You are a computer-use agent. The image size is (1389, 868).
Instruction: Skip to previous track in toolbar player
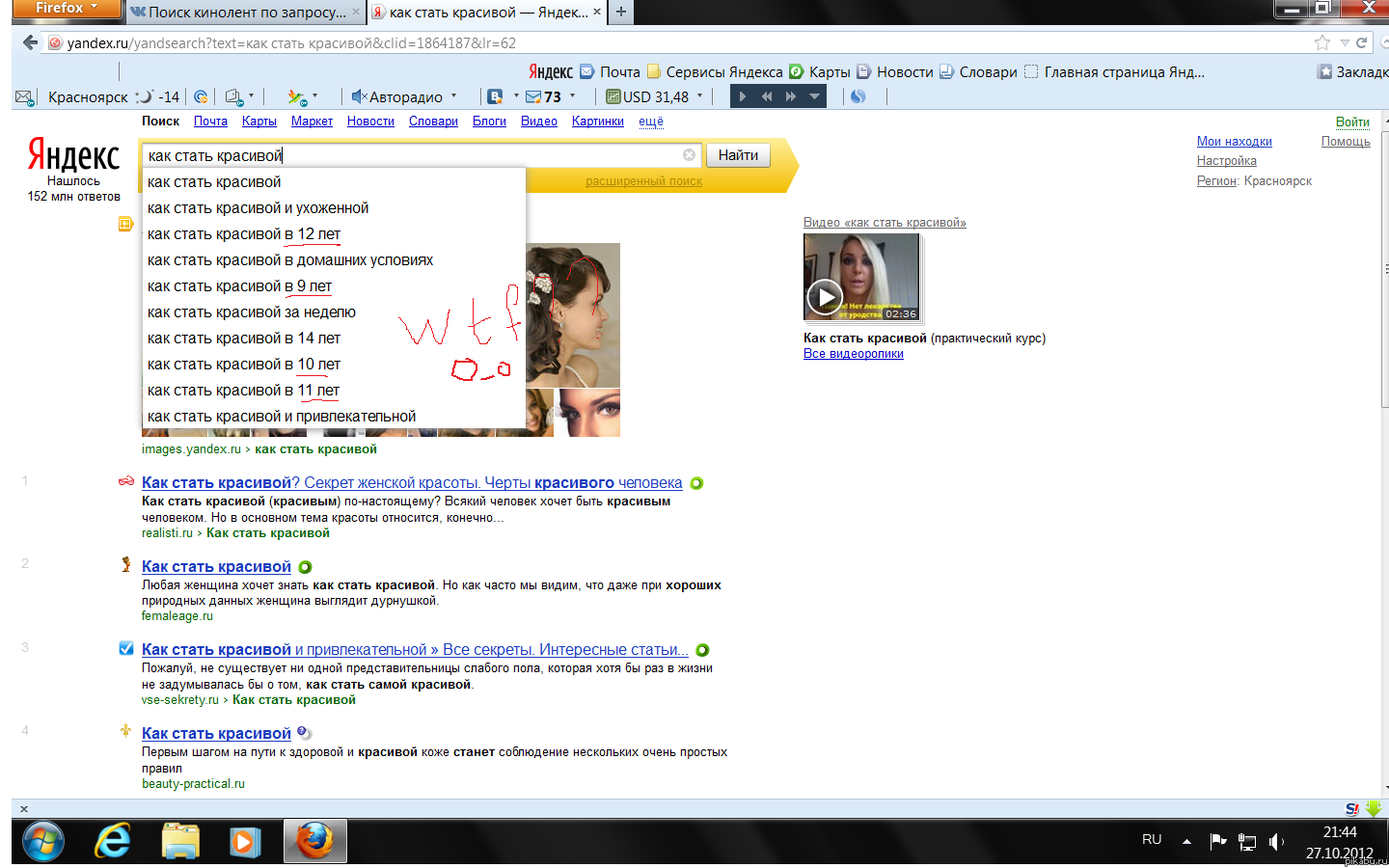pos(767,96)
